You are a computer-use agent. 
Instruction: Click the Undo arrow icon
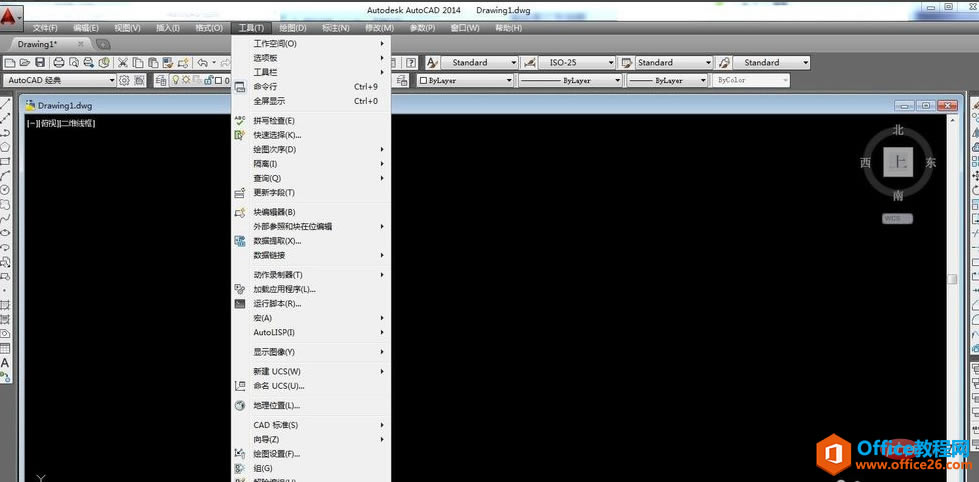pos(202,62)
